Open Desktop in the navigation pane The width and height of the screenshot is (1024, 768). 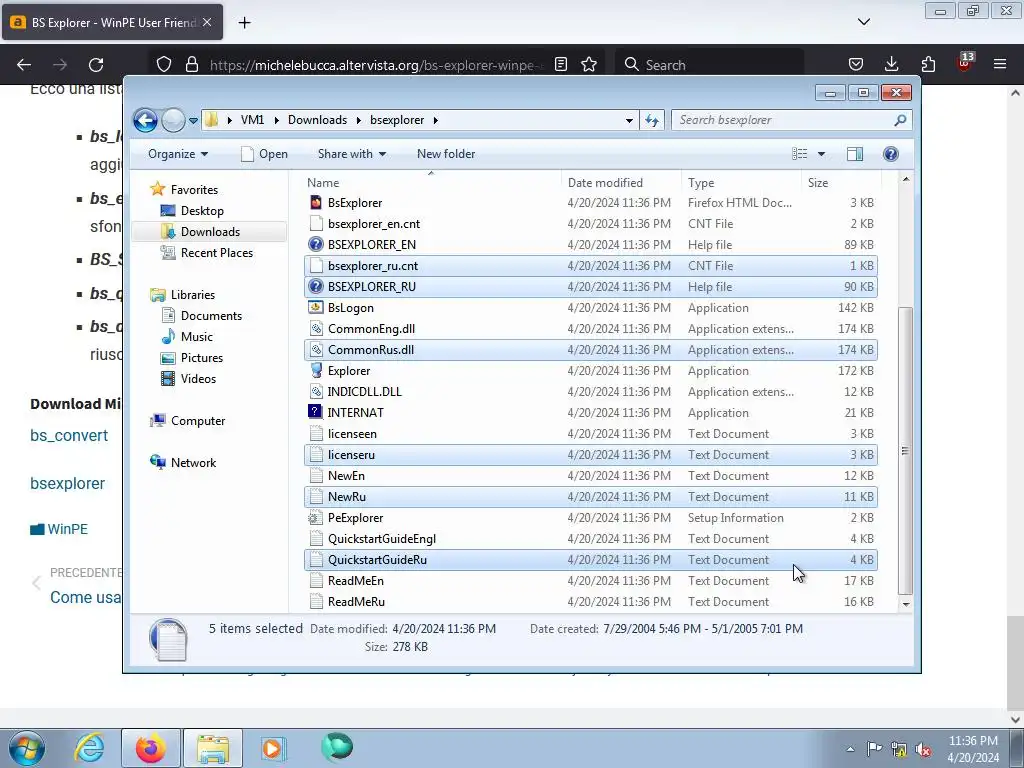tap(193, 211)
